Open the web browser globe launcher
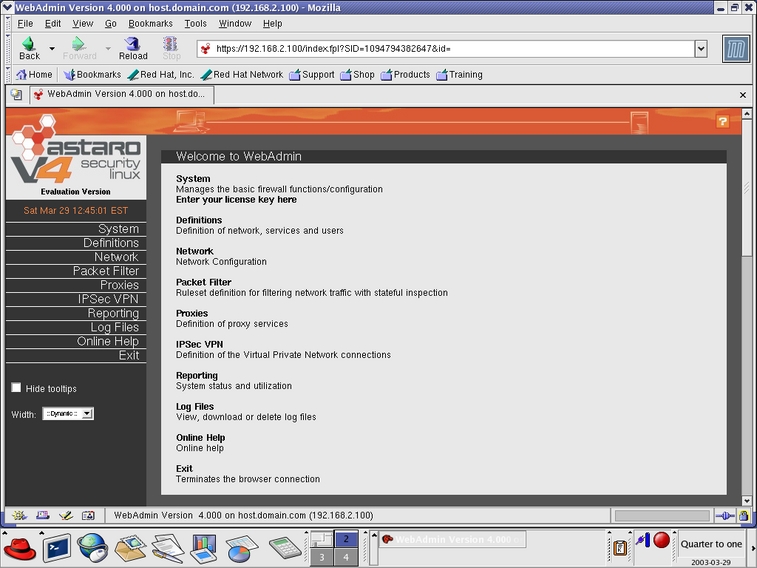Screen dimensions: 757x568 click(x=93, y=547)
